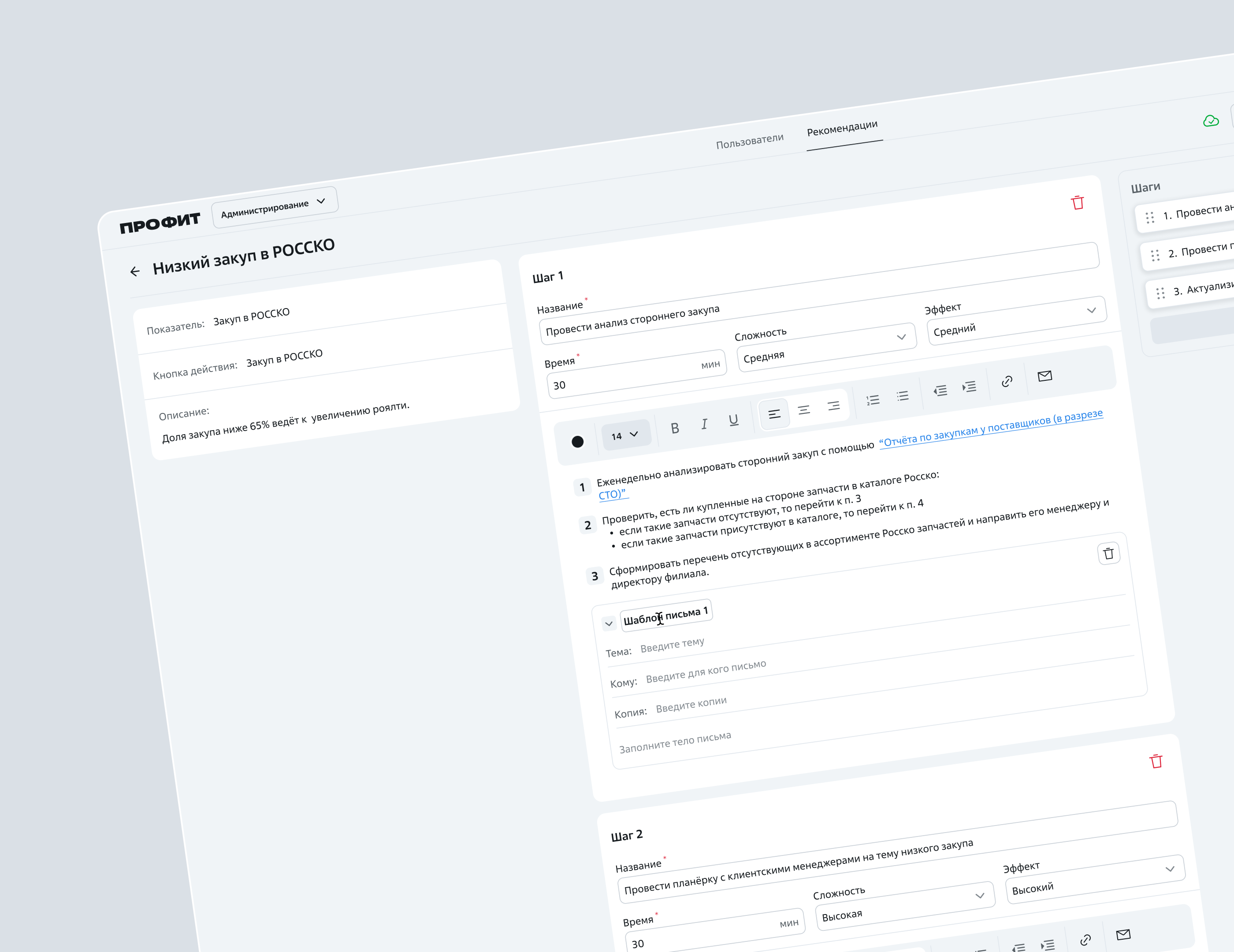
Task: Click the Шаблон письма 1 title field
Action: (666, 615)
